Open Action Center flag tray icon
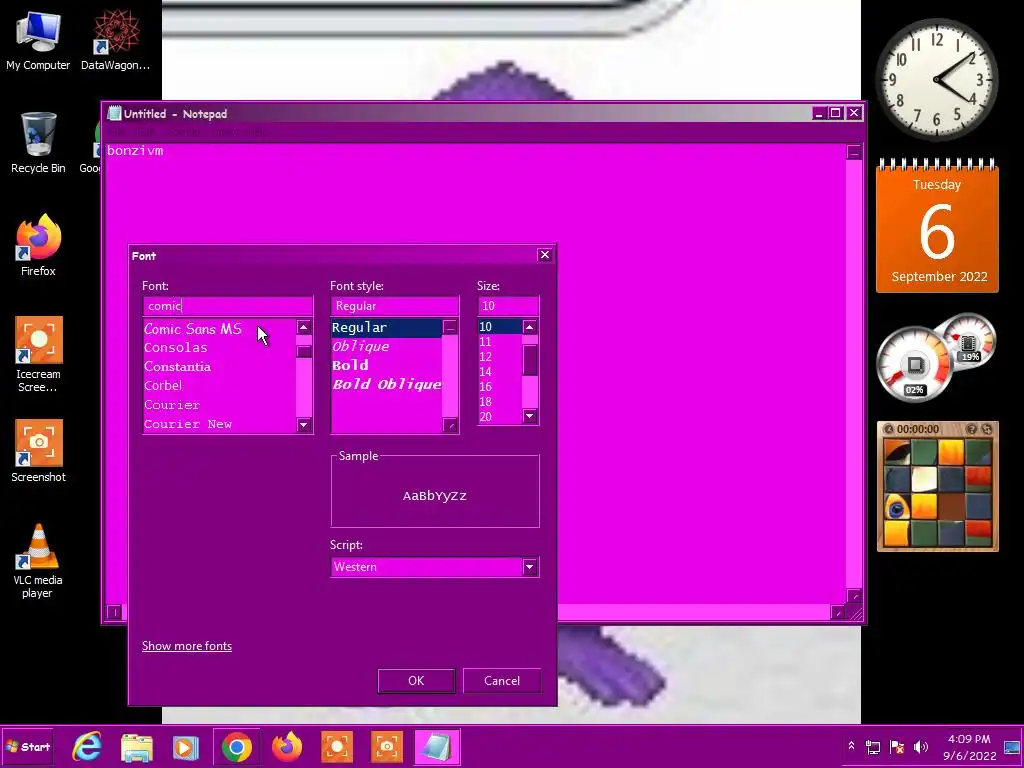The height and width of the screenshot is (768, 1024). coord(897,747)
